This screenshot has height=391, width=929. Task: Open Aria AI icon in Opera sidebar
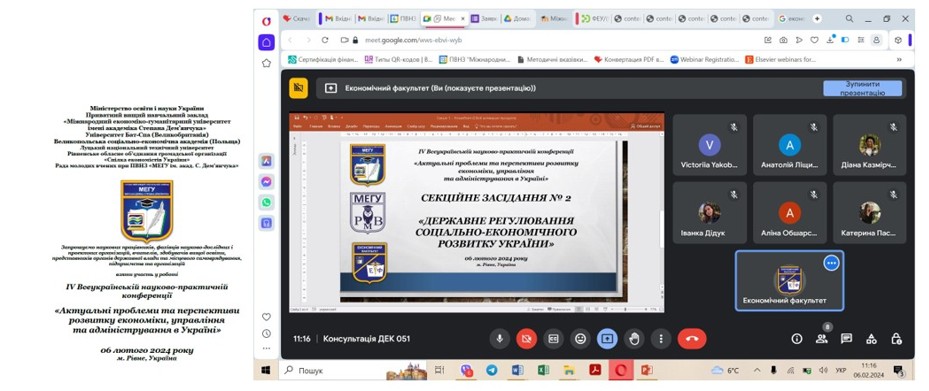[267, 161]
